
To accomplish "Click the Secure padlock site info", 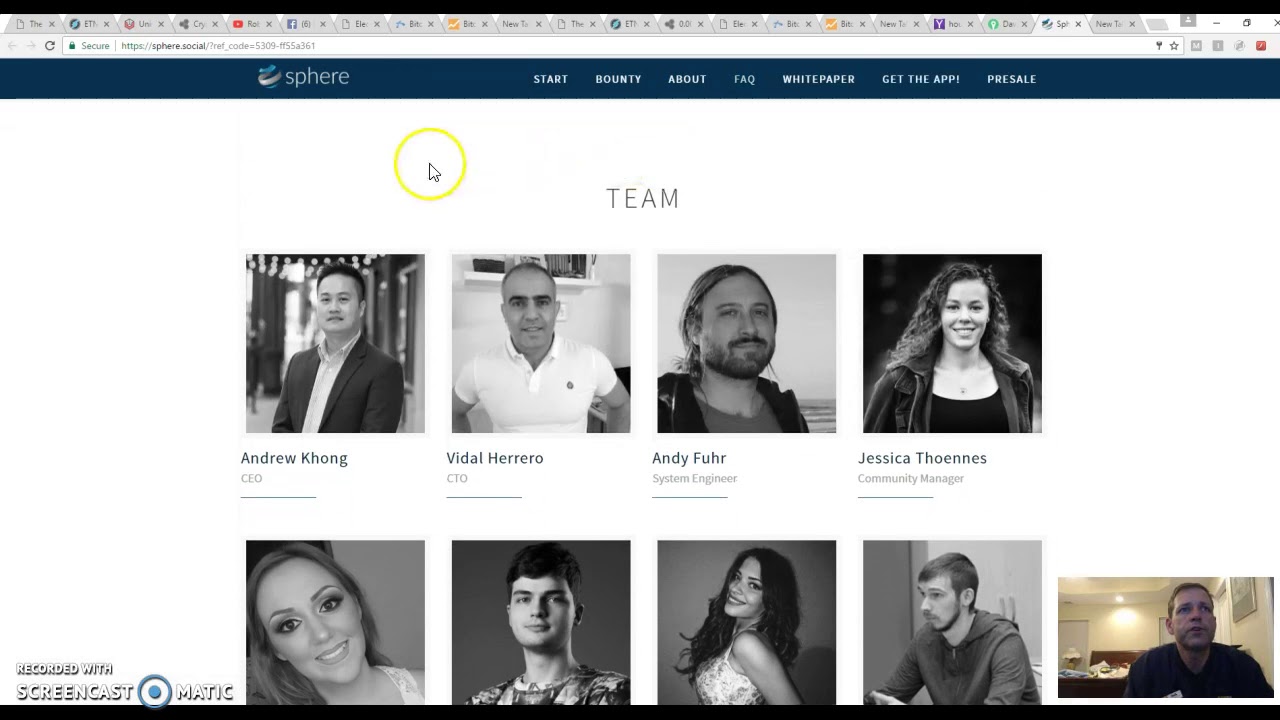I will 90,46.
